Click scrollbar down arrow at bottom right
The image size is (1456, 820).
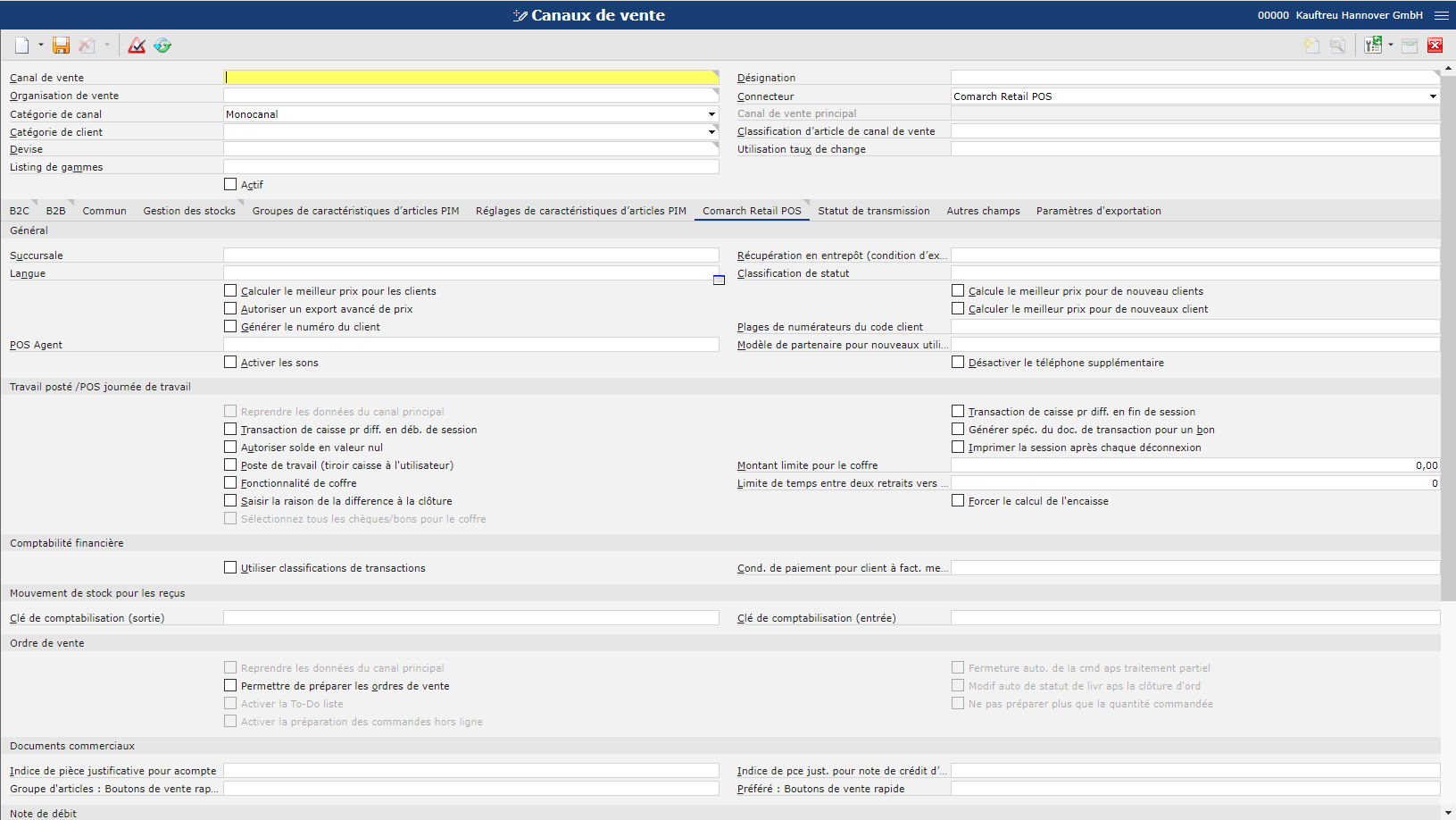[x=1448, y=813]
